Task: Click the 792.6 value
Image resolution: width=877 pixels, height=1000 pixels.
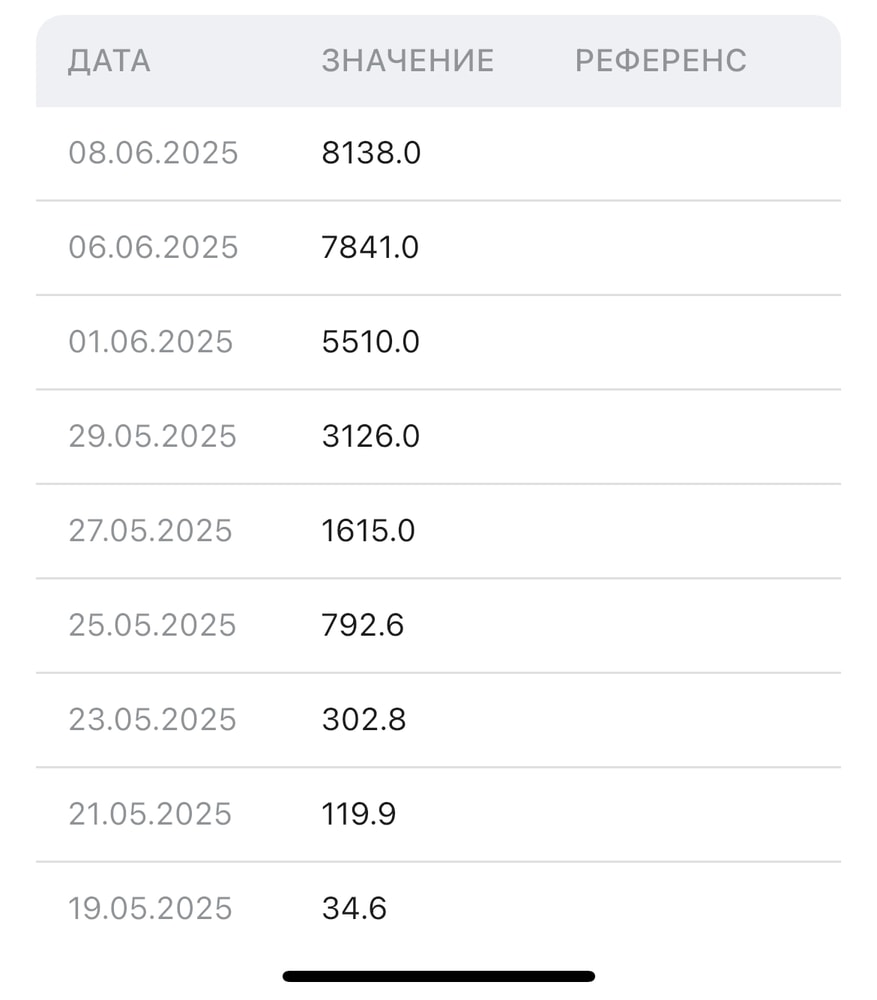Action: pos(362,625)
